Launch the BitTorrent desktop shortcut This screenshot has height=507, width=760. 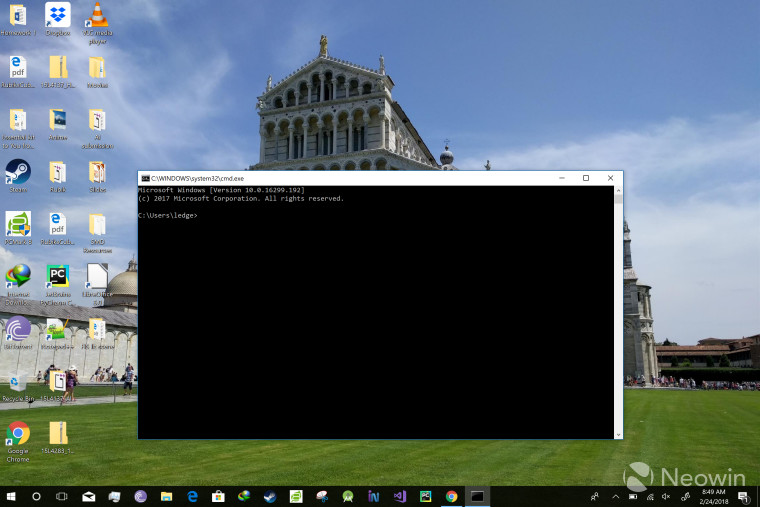click(18, 333)
